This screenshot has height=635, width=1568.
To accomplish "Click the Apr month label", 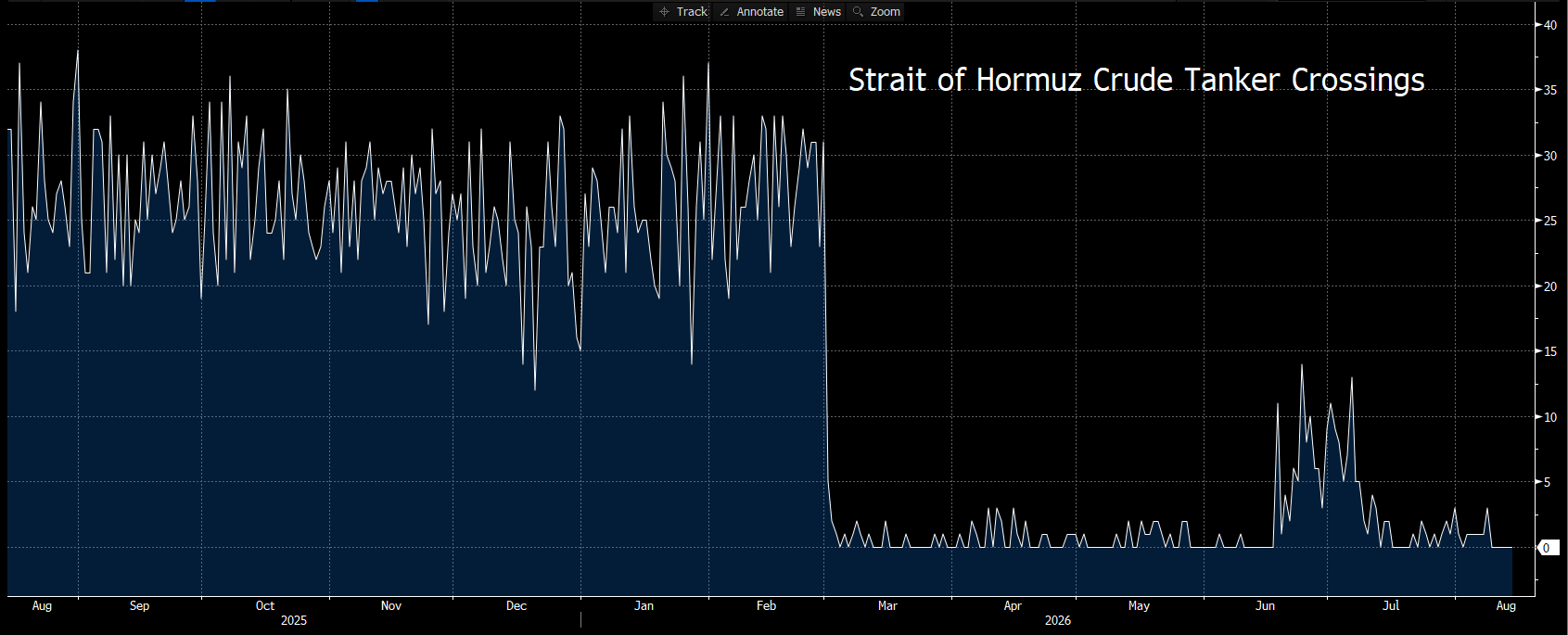I will click(1013, 605).
